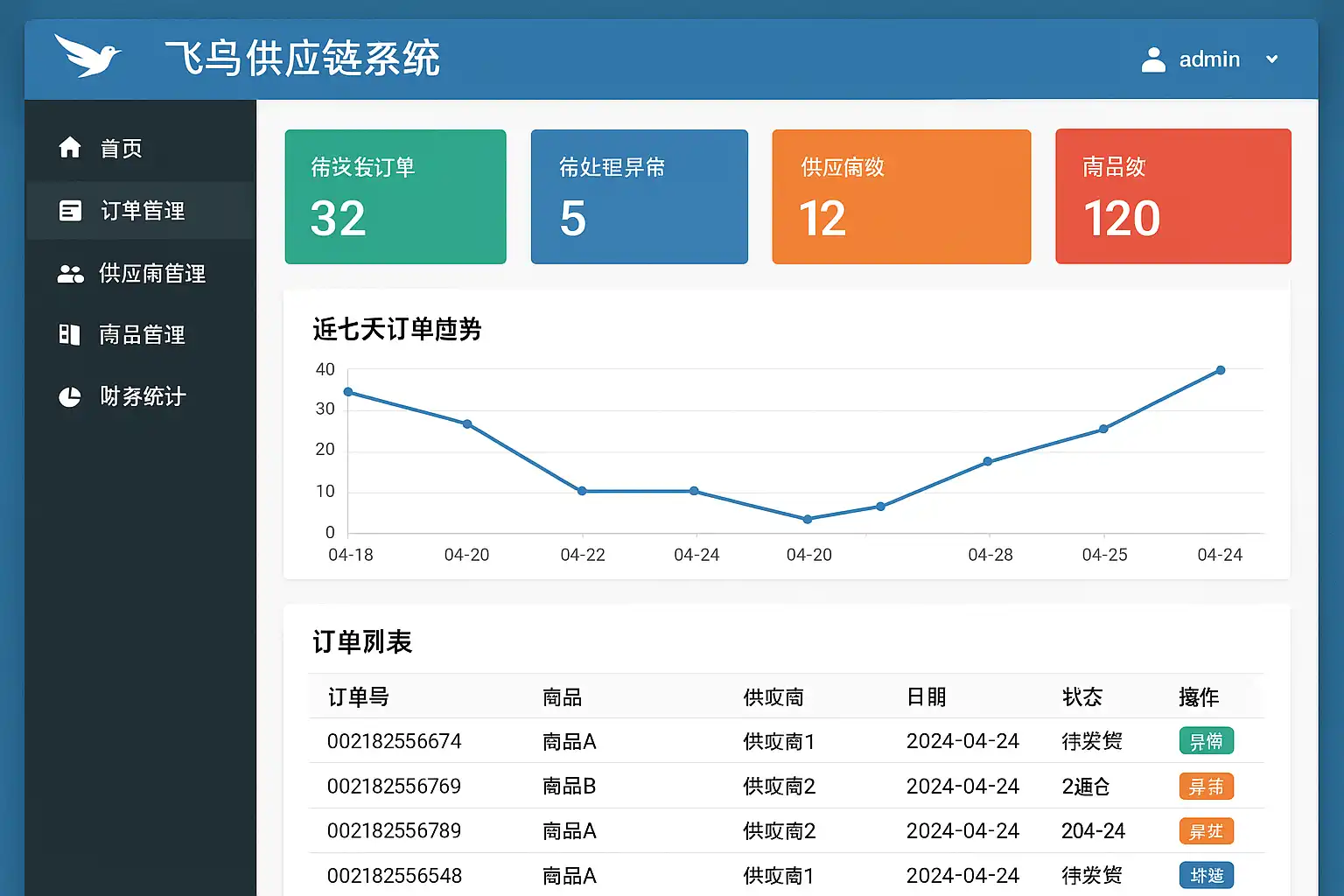Click order number 002182556789 in table

tap(394, 831)
